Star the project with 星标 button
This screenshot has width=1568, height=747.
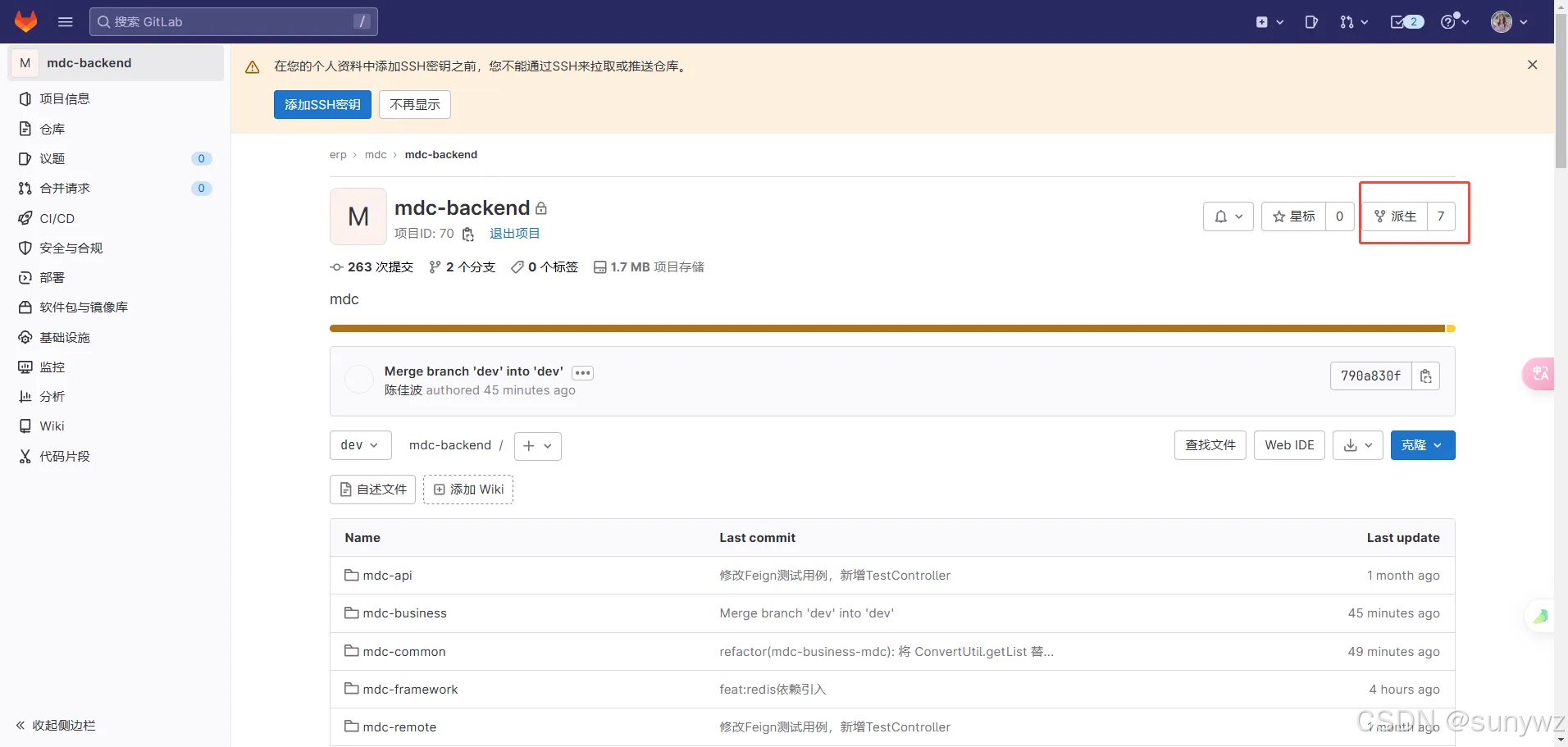[x=1294, y=216]
